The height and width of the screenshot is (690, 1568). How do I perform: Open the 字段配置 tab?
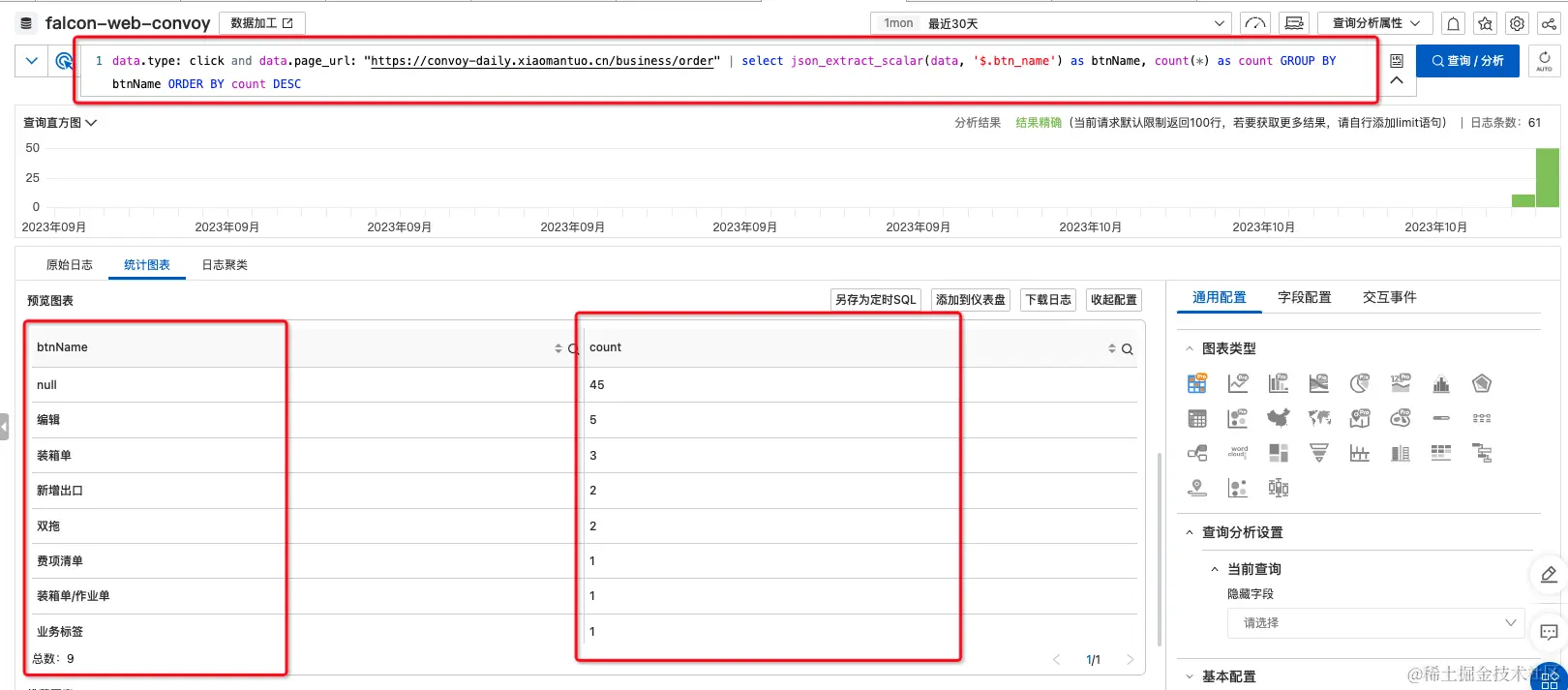pyautogui.click(x=1305, y=297)
